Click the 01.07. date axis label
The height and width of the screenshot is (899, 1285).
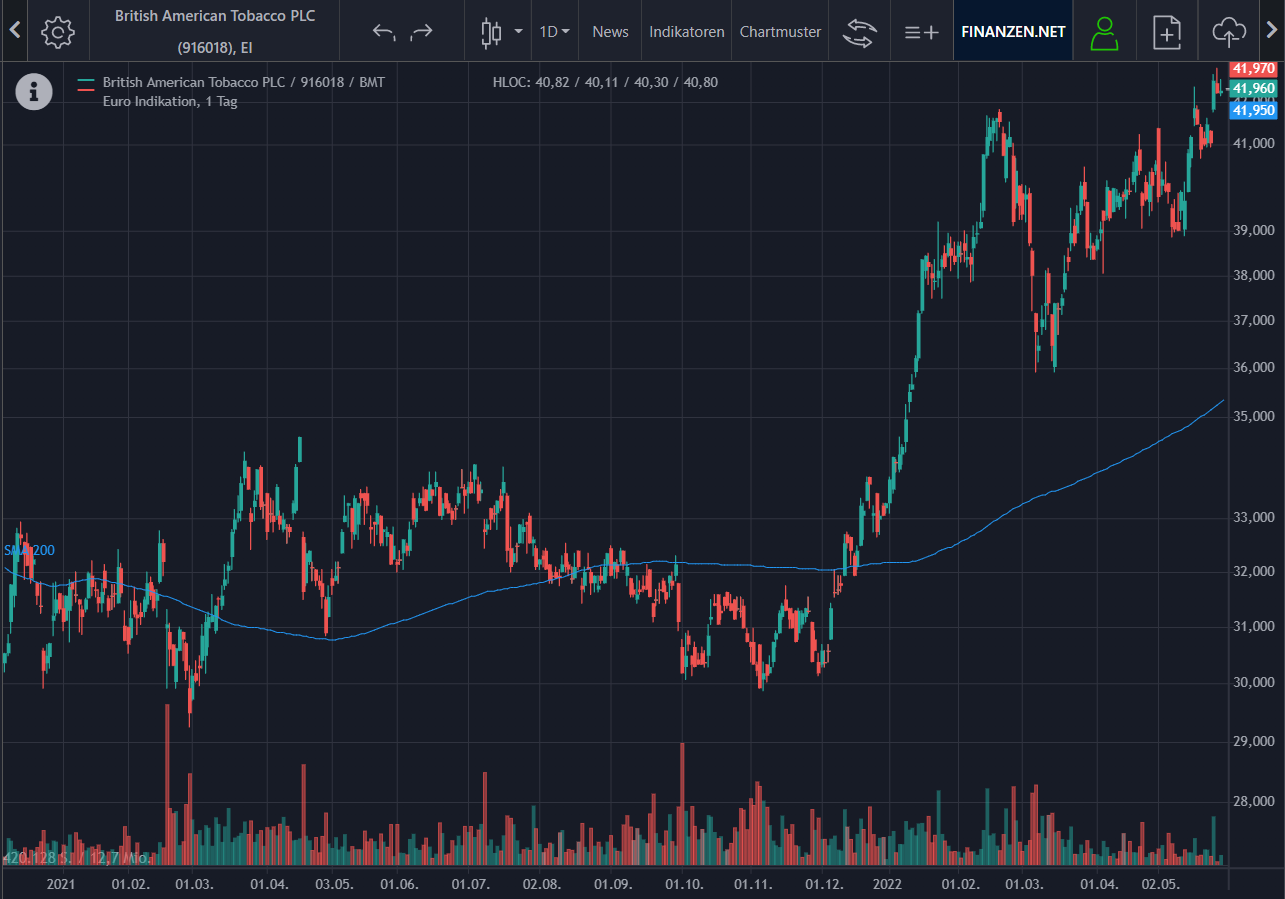469,885
